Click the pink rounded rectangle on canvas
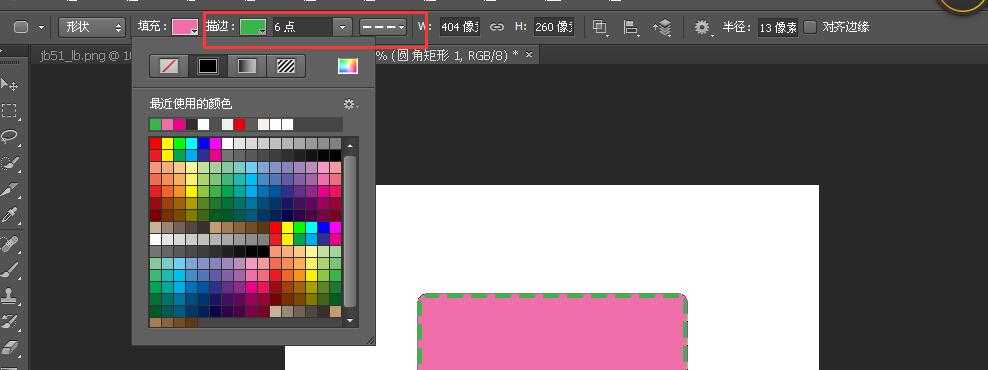 (x=553, y=333)
